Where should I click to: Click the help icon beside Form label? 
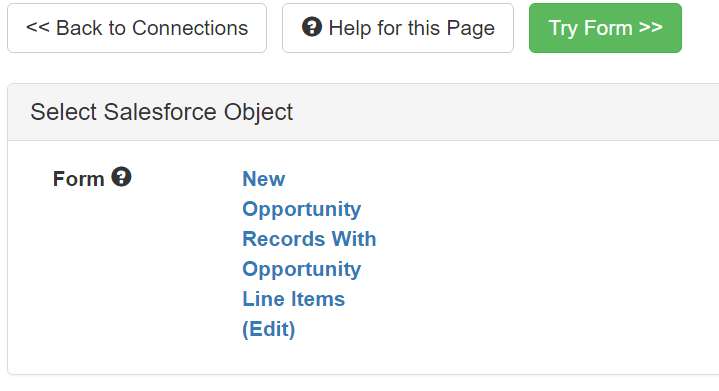[x=122, y=177]
